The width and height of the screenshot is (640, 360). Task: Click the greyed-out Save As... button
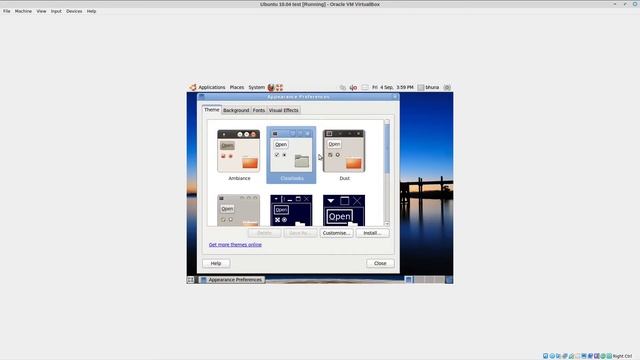300,233
